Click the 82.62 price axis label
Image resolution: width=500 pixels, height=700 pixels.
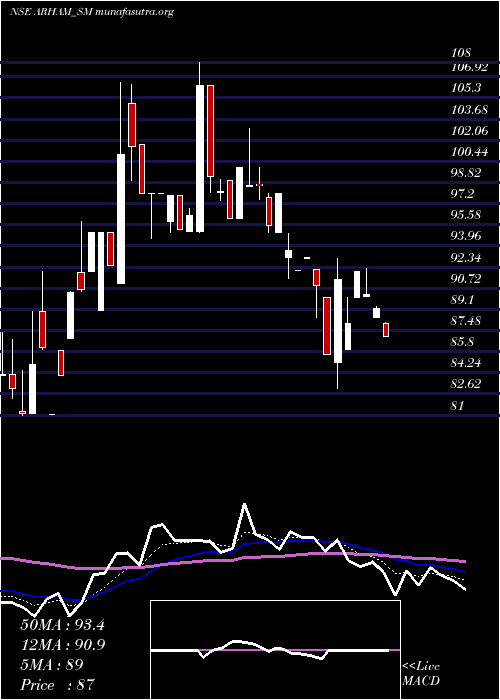pos(466,384)
